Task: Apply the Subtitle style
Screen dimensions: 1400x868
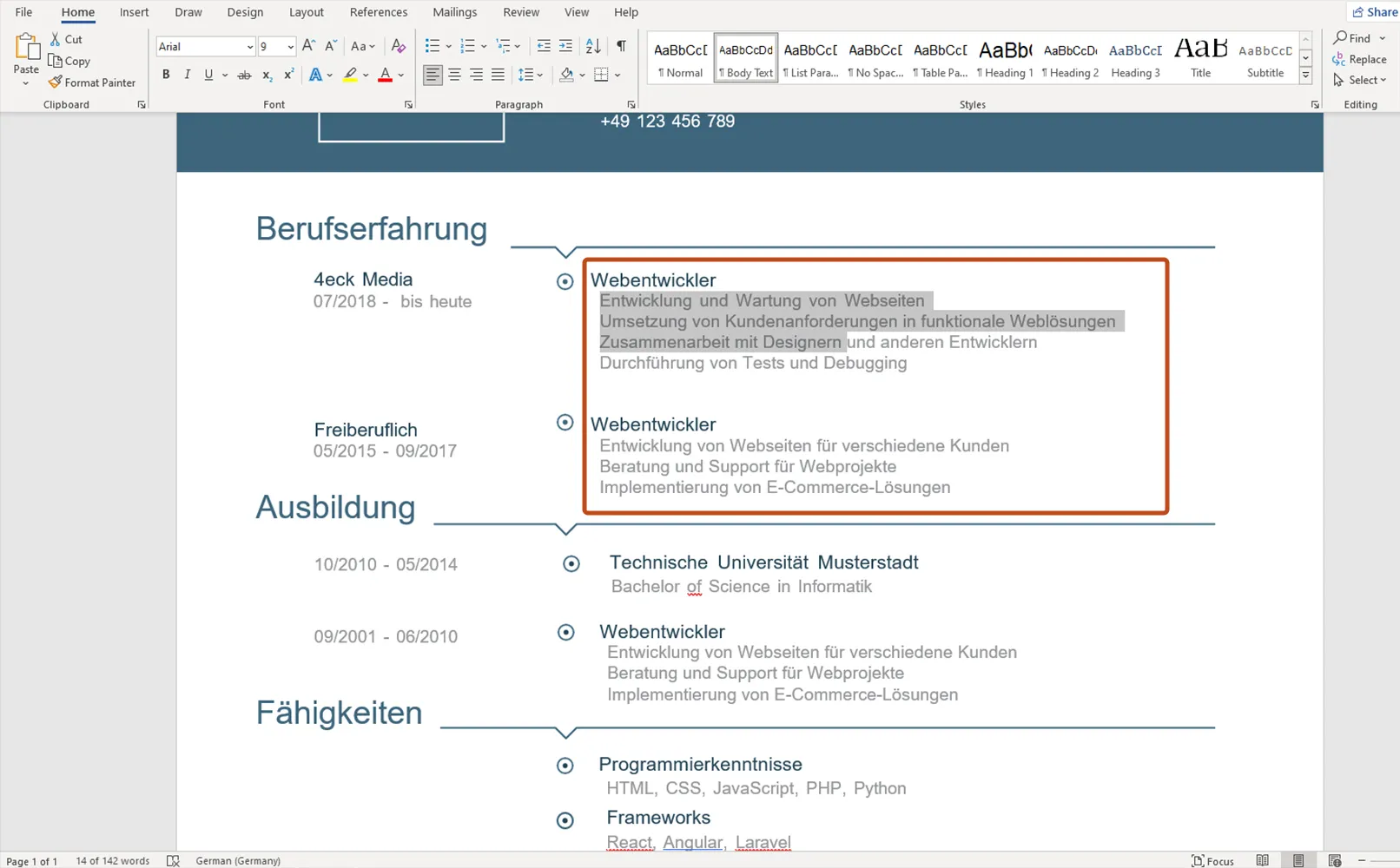Action: tap(1265, 58)
